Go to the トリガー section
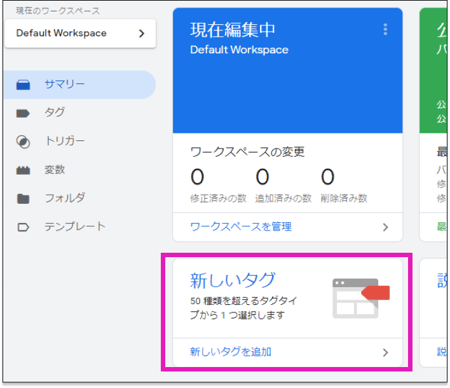 tap(65, 141)
